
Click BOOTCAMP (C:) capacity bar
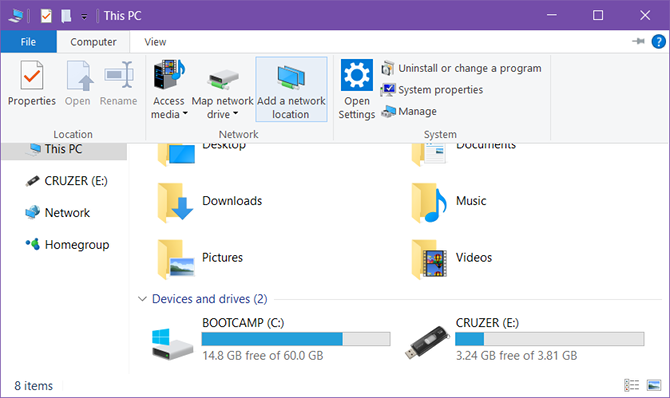(296, 339)
